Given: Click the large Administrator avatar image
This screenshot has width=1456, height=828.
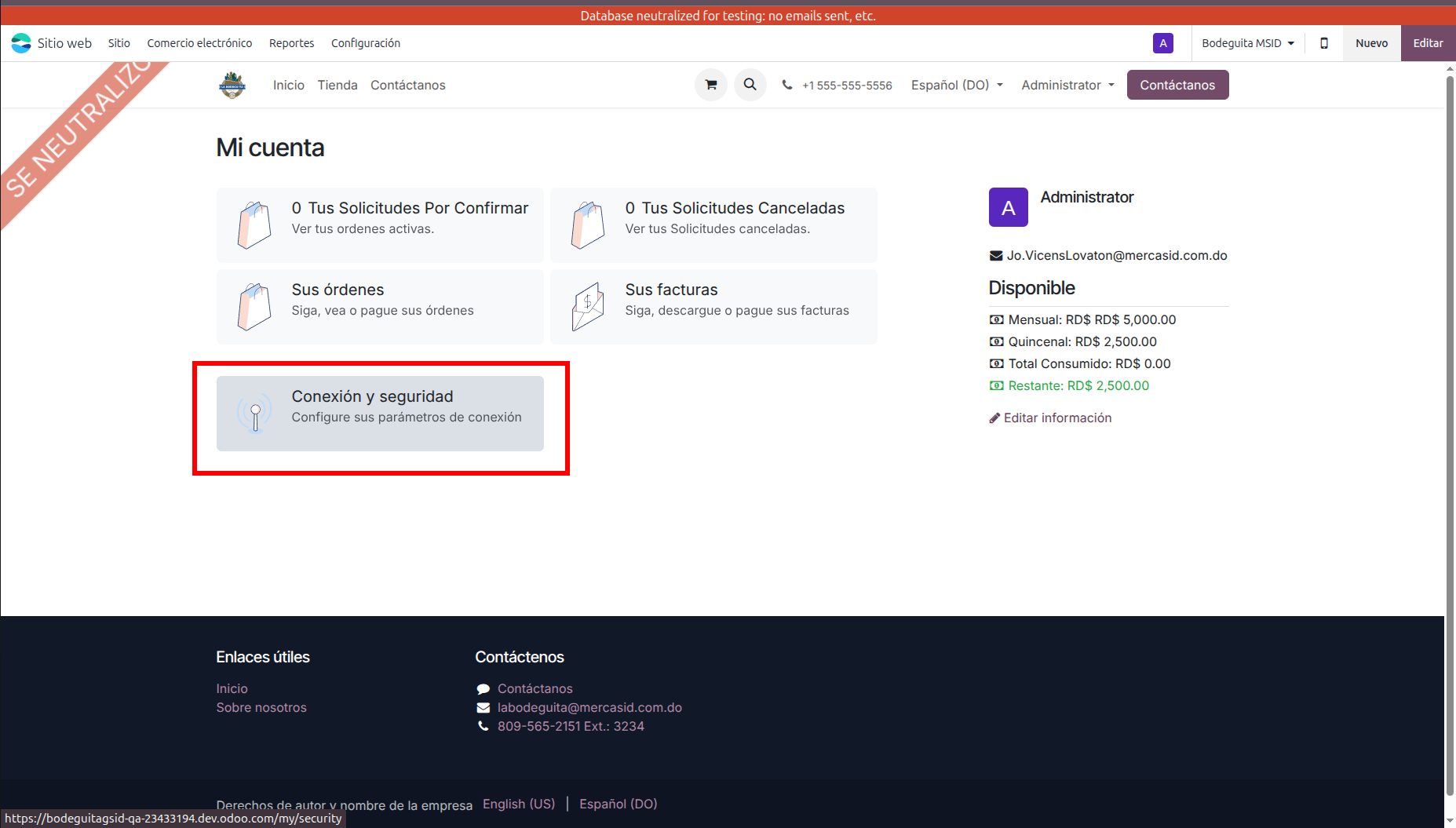Looking at the screenshot, I should pyautogui.click(x=1008, y=207).
